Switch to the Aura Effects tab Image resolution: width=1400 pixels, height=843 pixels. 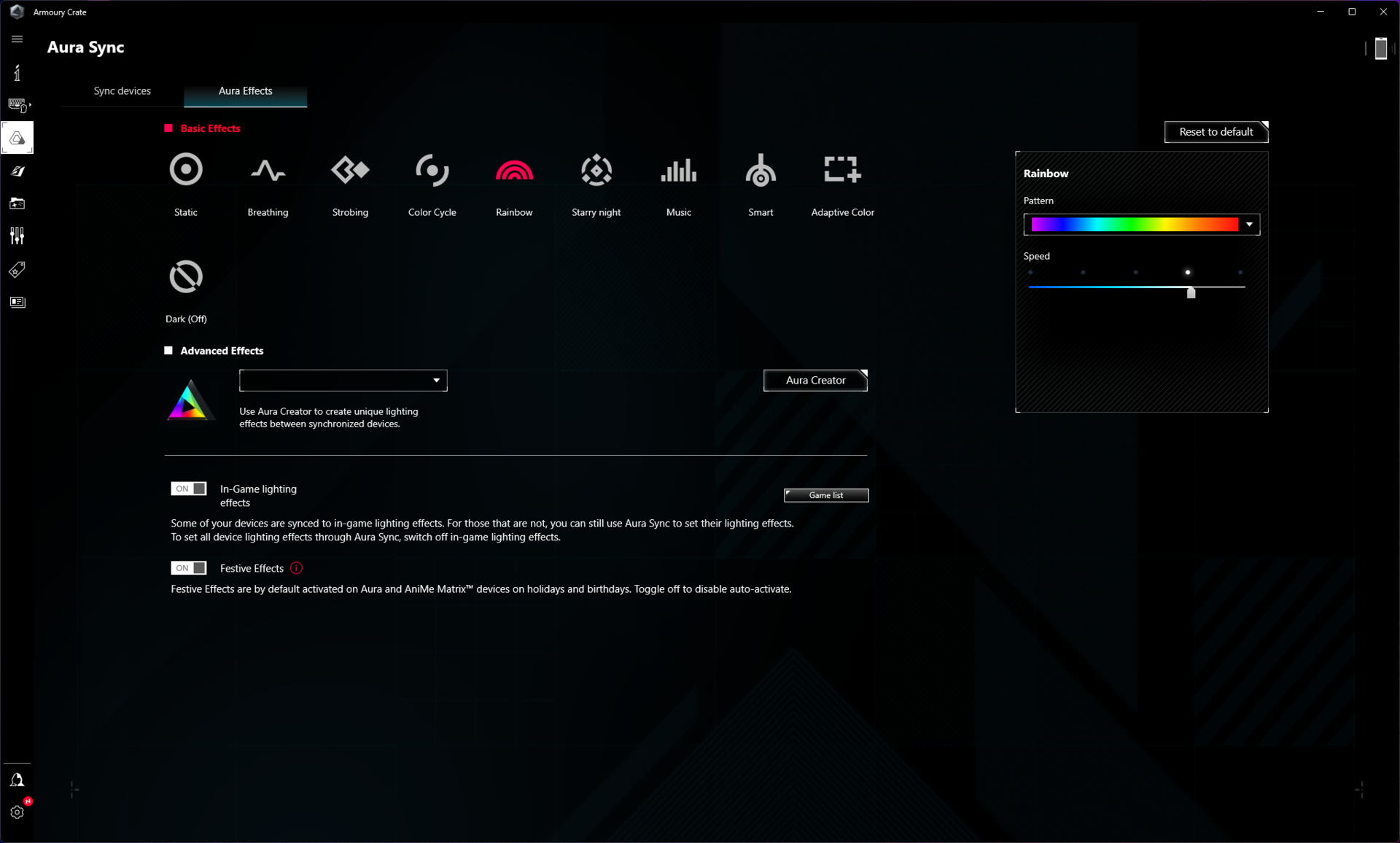[245, 91]
